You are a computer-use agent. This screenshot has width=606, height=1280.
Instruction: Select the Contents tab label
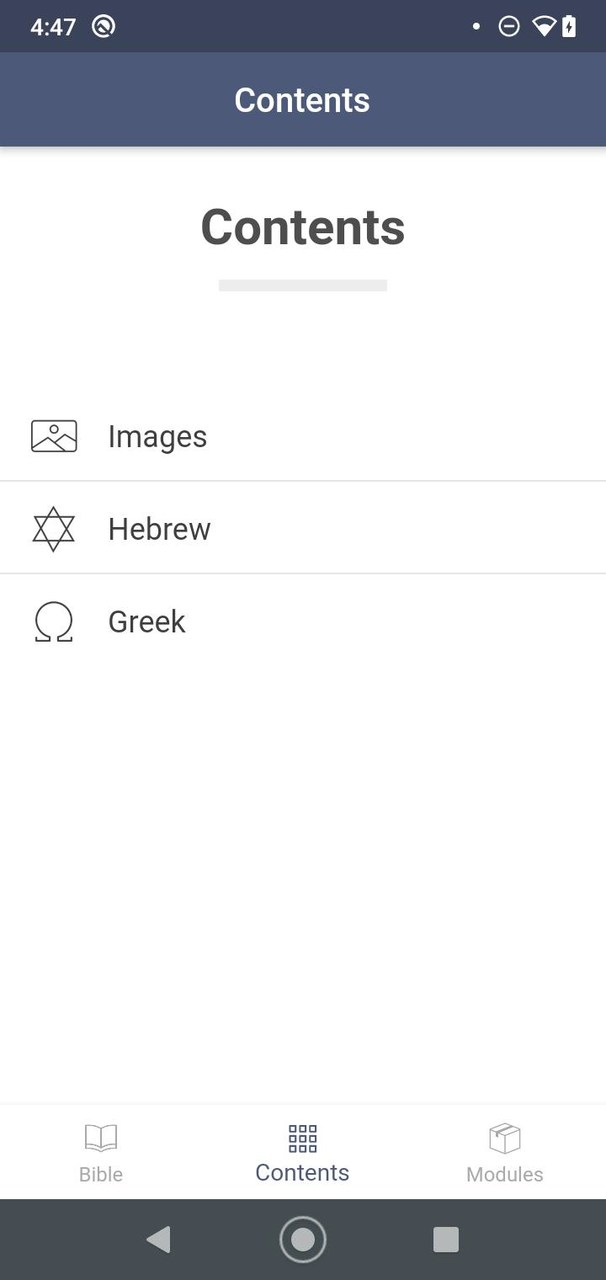point(302,1173)
